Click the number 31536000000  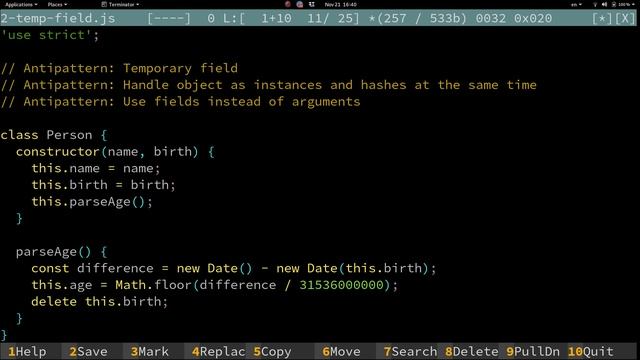(x=342, y=285)
